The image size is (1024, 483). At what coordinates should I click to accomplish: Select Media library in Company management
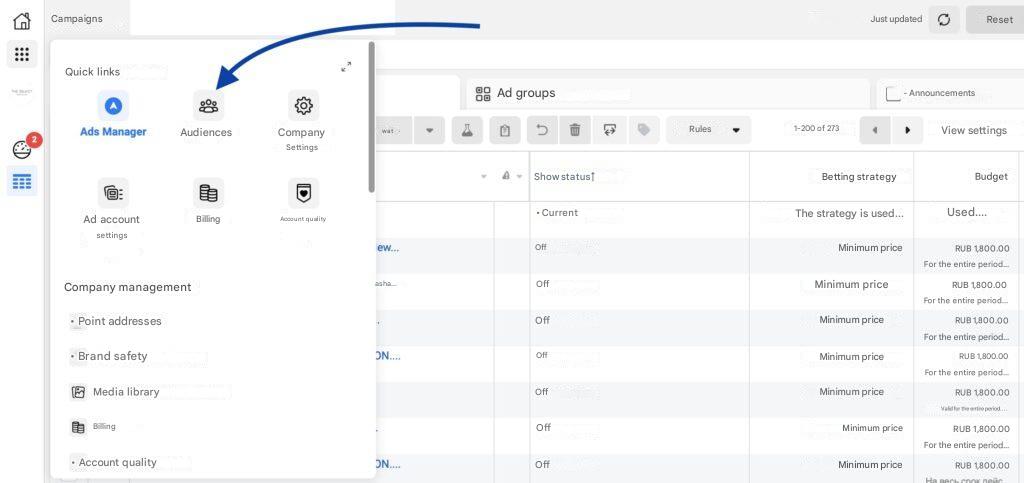point(126,392)
